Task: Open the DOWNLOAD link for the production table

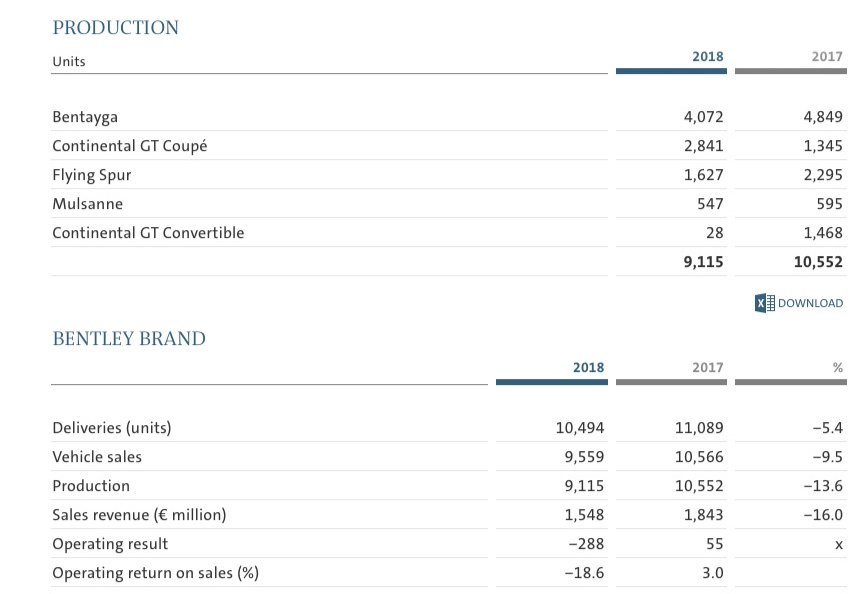Action: (809, 302)
